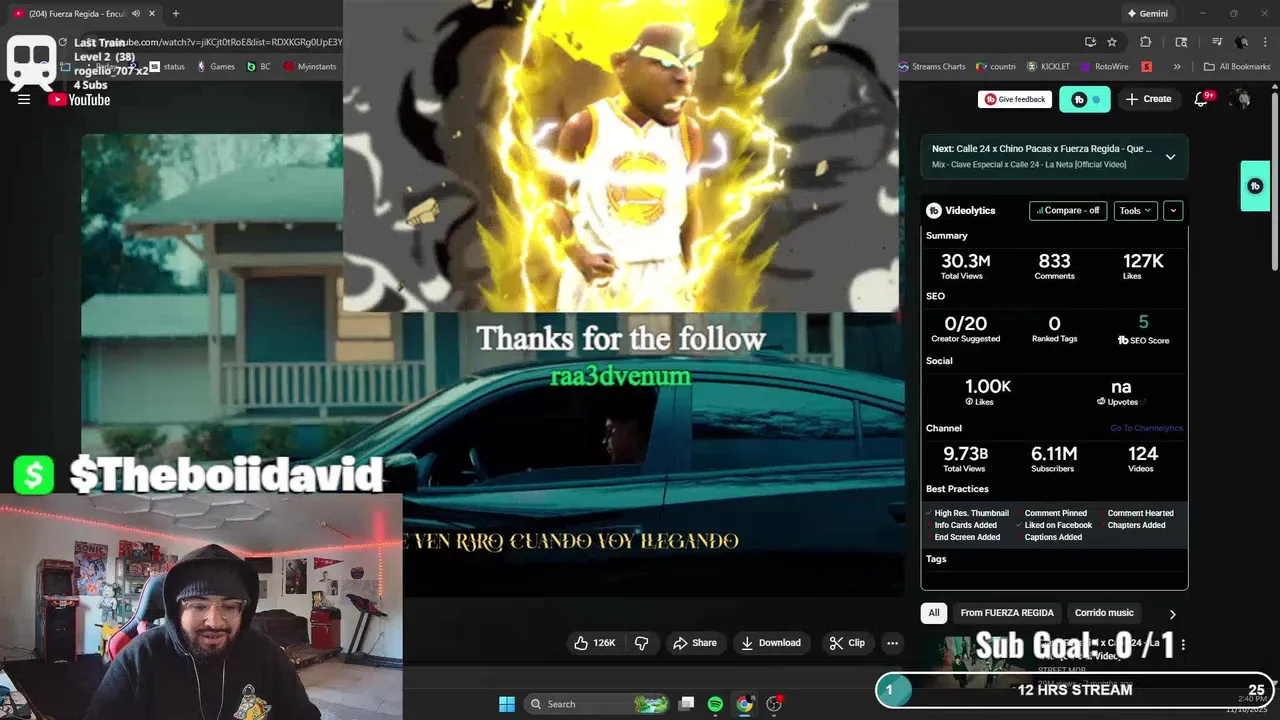Image resolution: width=1280 pixels, height=720 pixels.
Task: Open the Myinstants bookmark
Action: [310, 67]
